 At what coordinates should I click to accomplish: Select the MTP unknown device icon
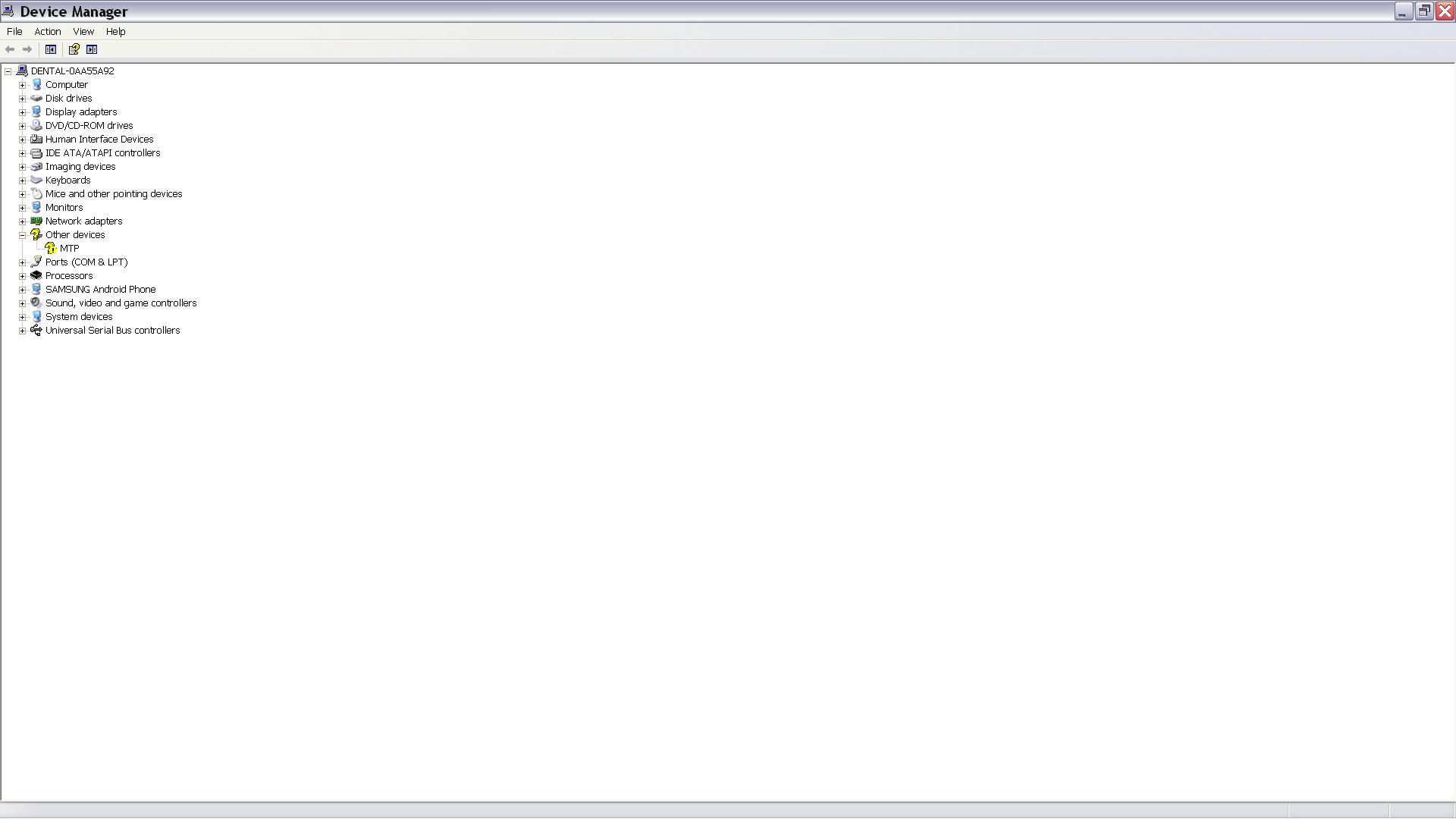pyautogui.click(x=51, y=249)
